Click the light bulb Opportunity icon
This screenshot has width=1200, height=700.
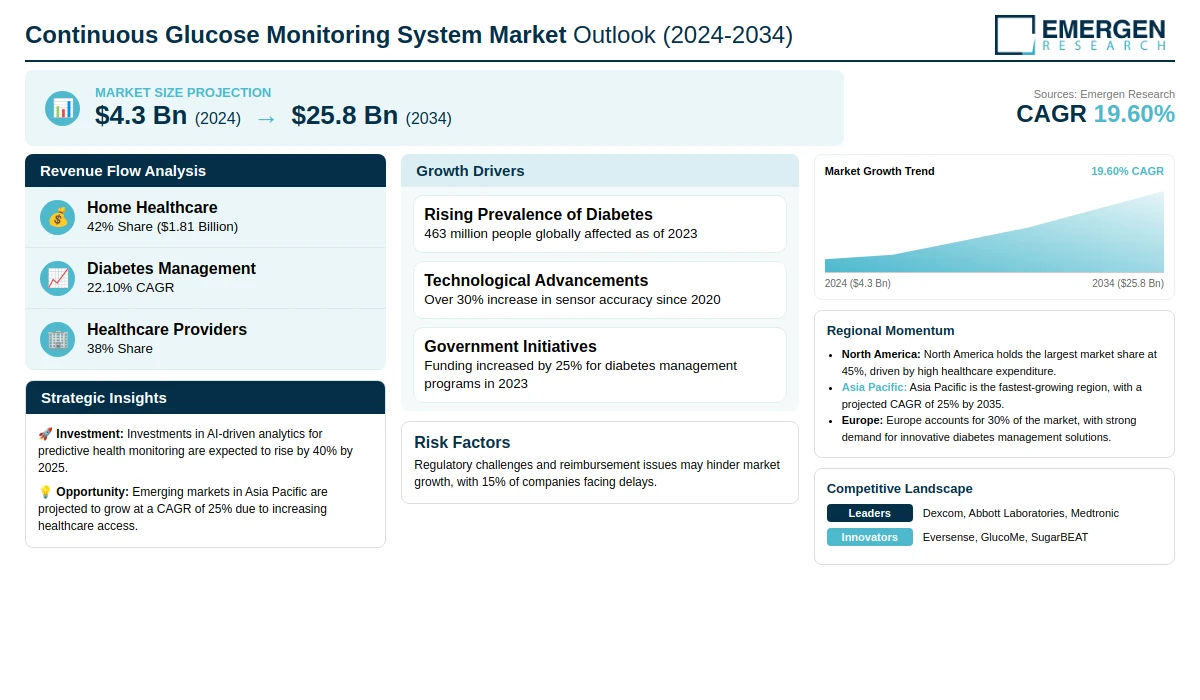pyautogui.click(x=45, y=492)
